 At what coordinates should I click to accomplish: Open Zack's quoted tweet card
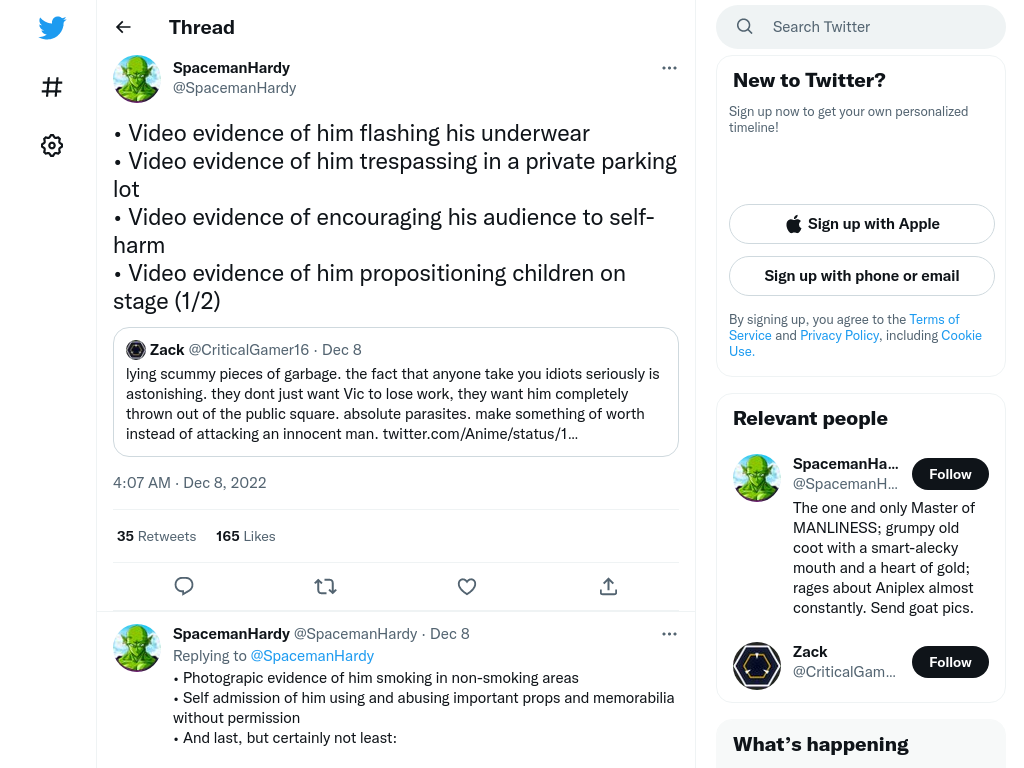(x=396, y=392)
